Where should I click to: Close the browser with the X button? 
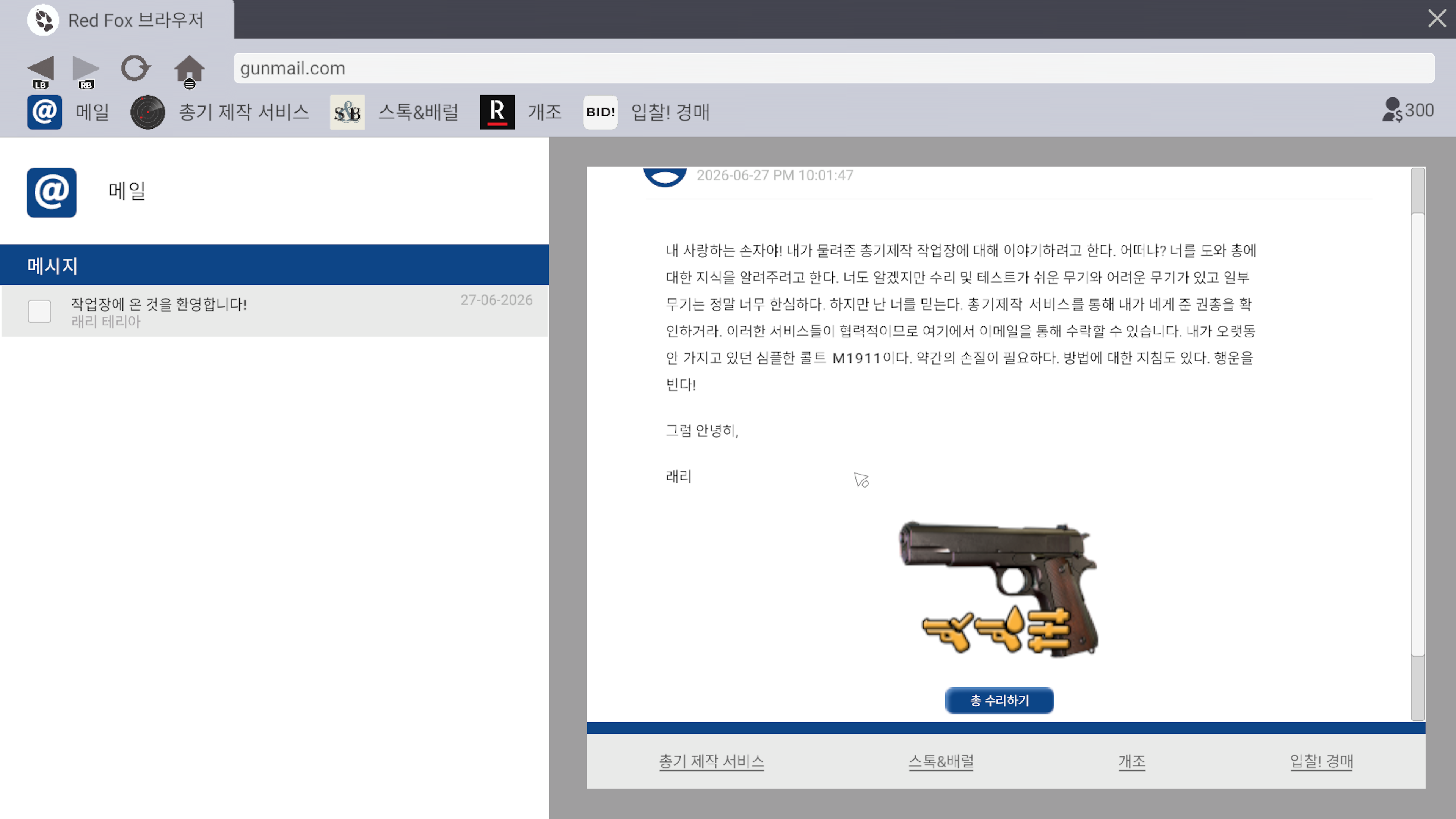[x=1437, y=18]
